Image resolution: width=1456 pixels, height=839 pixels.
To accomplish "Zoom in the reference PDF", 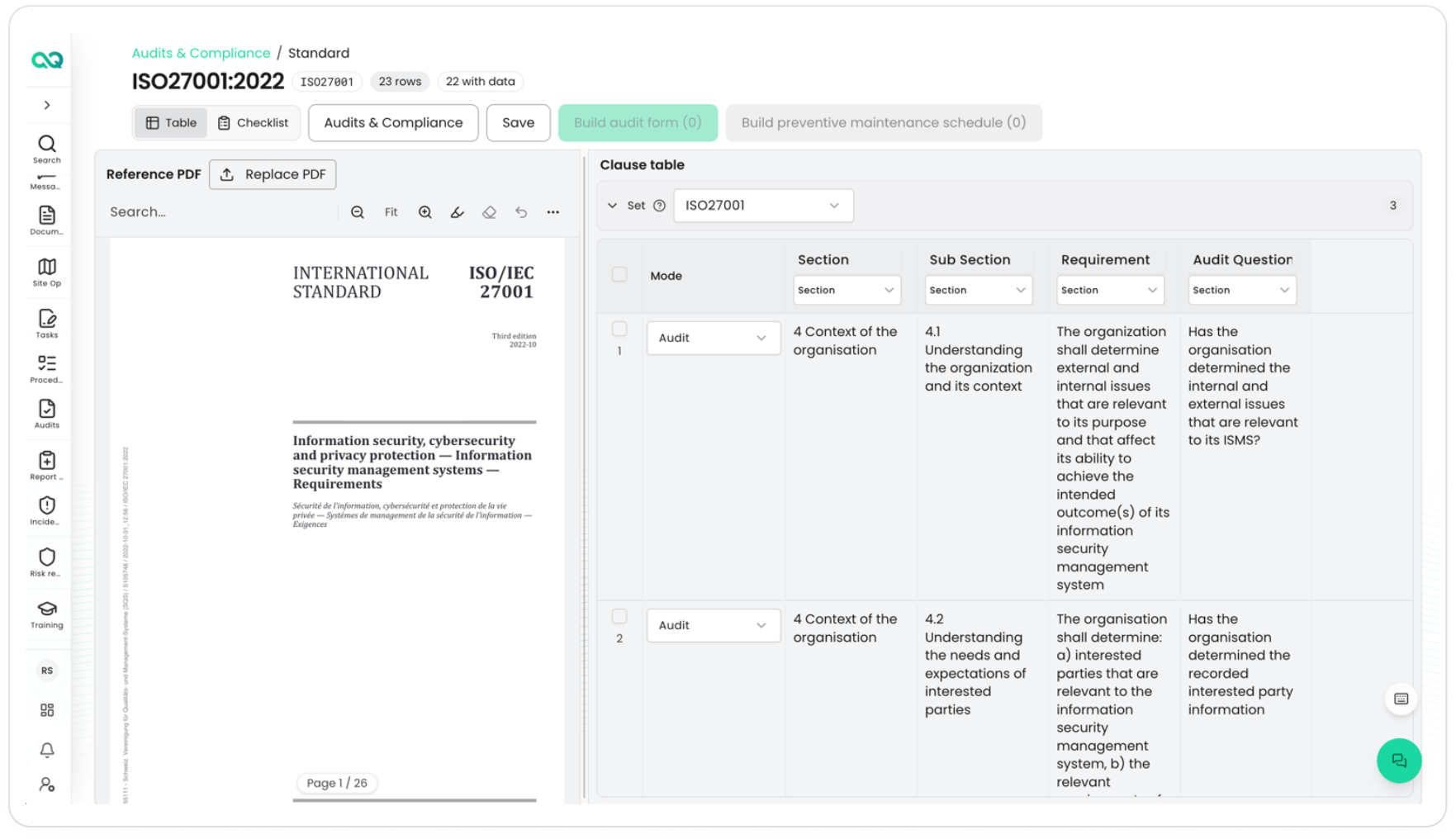I will [x=425, y=212].
